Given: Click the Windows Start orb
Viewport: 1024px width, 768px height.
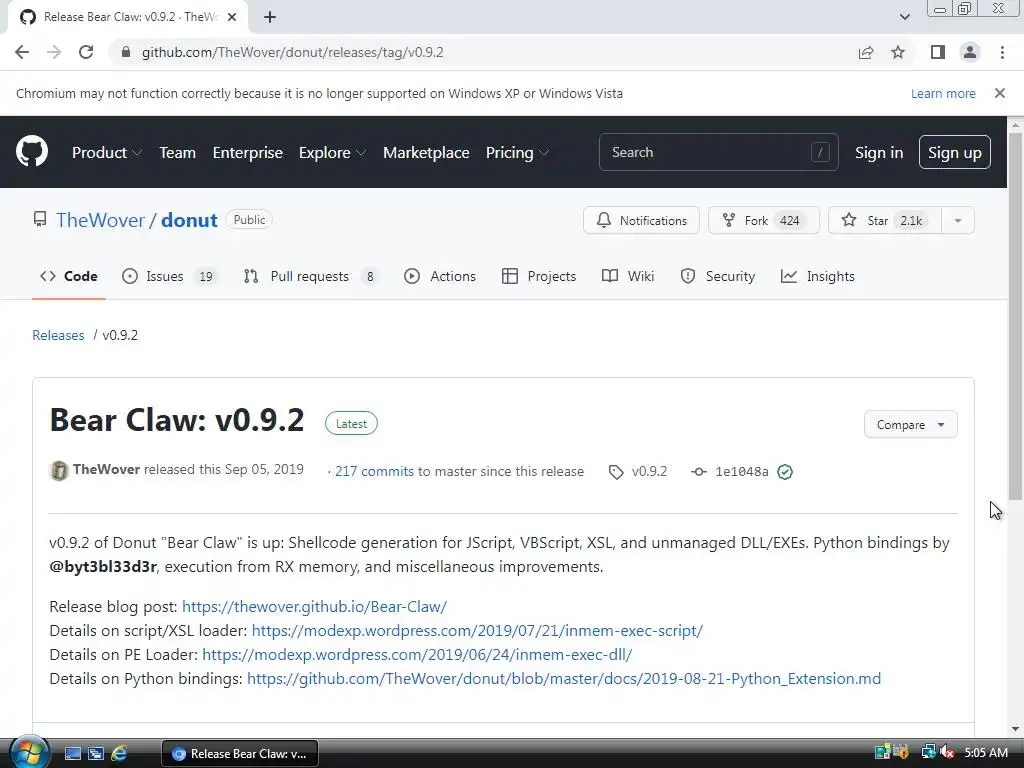Looking at the screenshot, I should [29, 752].
